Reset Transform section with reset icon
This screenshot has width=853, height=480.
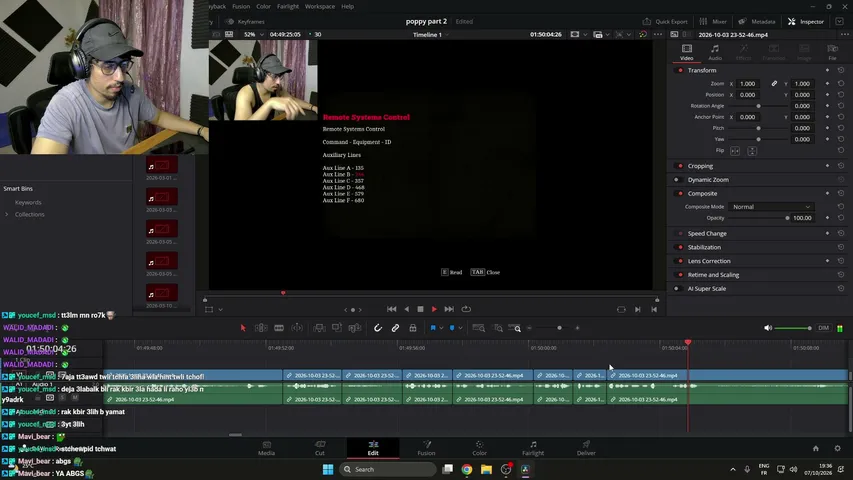841,70
